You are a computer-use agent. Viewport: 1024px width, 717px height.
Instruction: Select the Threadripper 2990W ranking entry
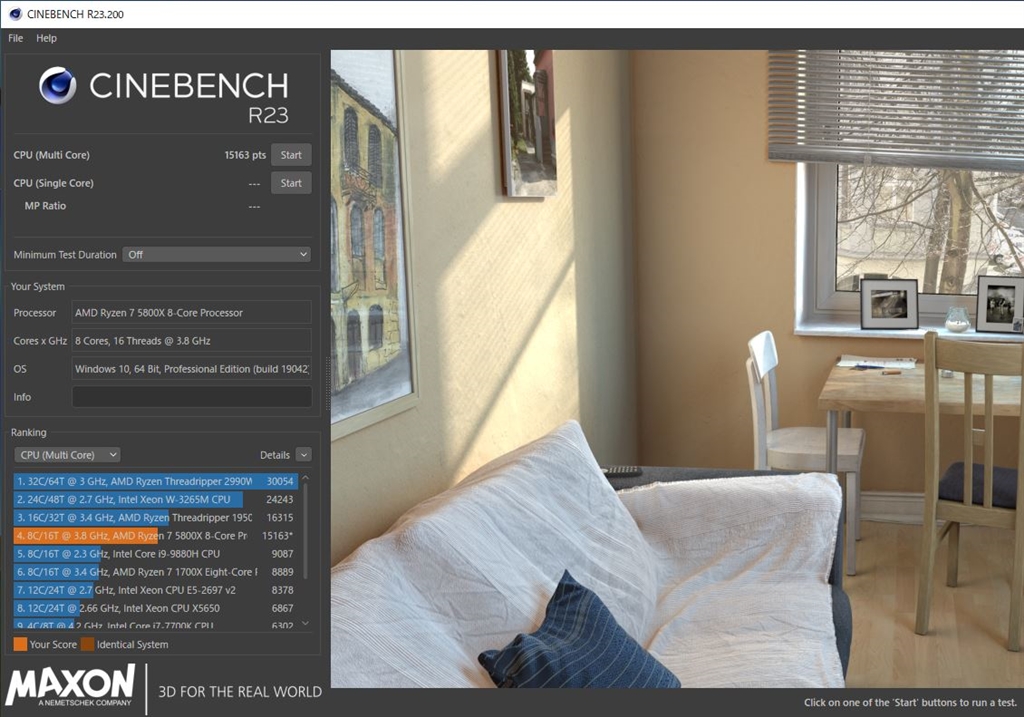[x=155, y=481]
